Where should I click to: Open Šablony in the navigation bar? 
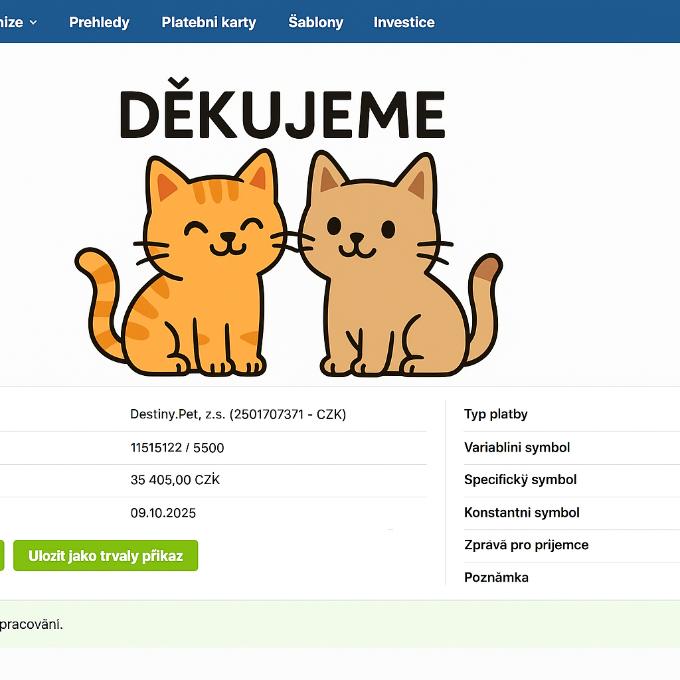coord(315,22)
